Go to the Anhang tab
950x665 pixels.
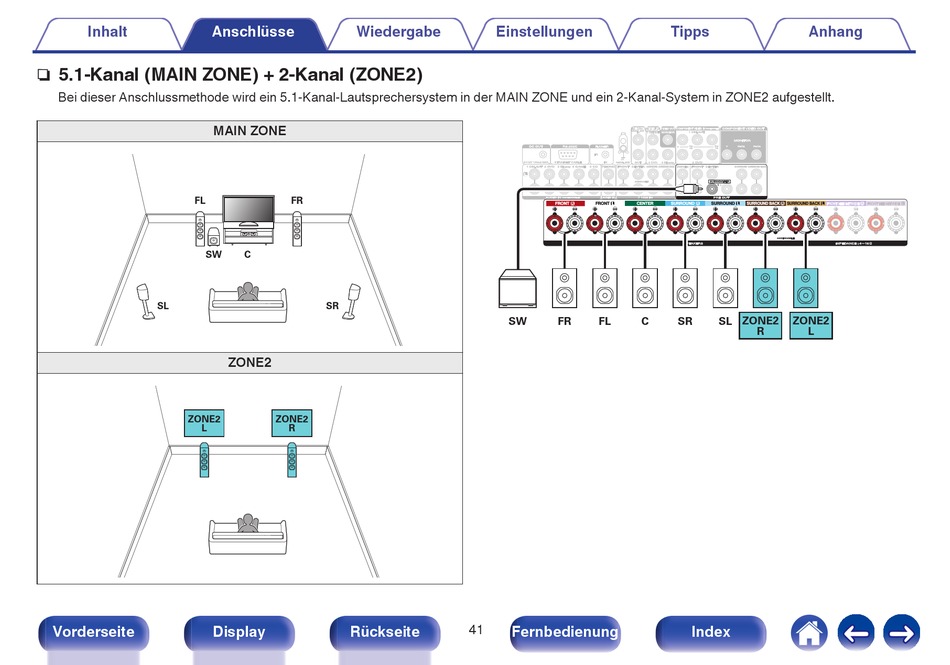point(835,32)
